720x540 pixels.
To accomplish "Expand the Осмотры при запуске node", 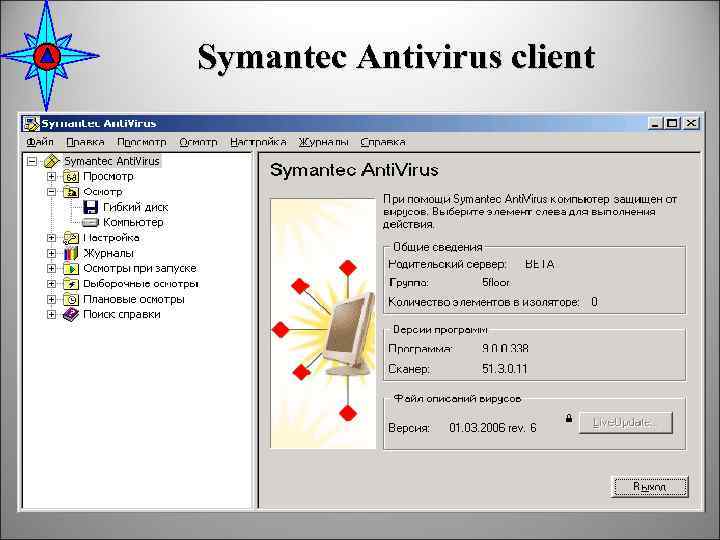I will click(x=51, y=268).
